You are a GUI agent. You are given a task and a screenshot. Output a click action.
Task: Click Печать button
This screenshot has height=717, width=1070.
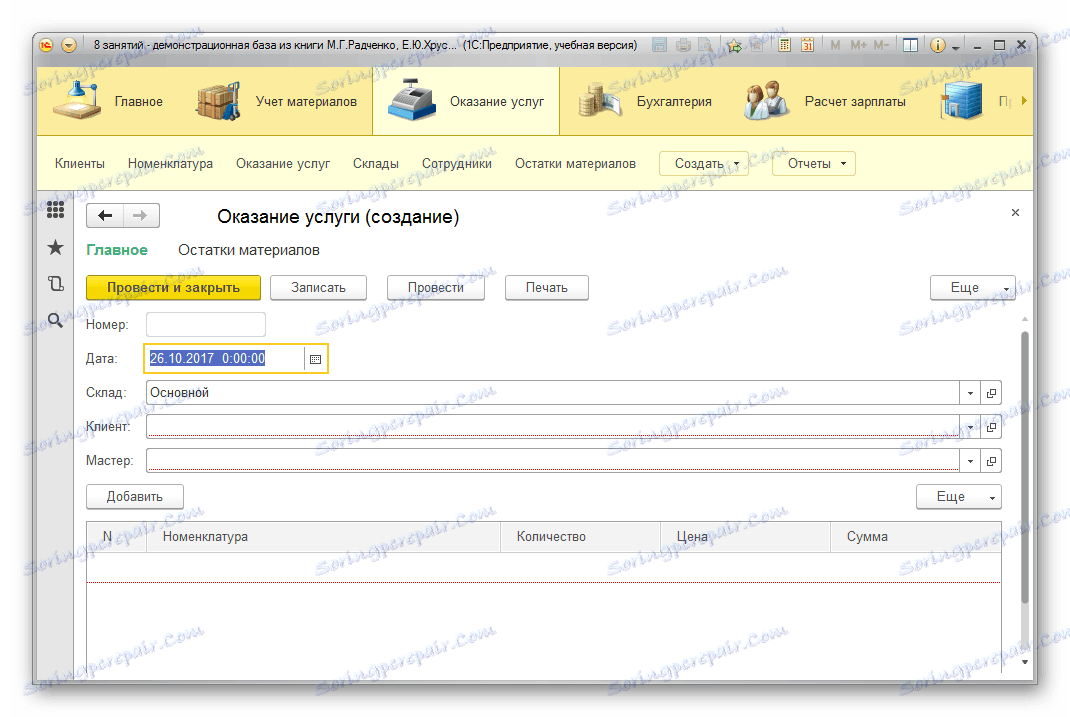(x=547, y=288)
